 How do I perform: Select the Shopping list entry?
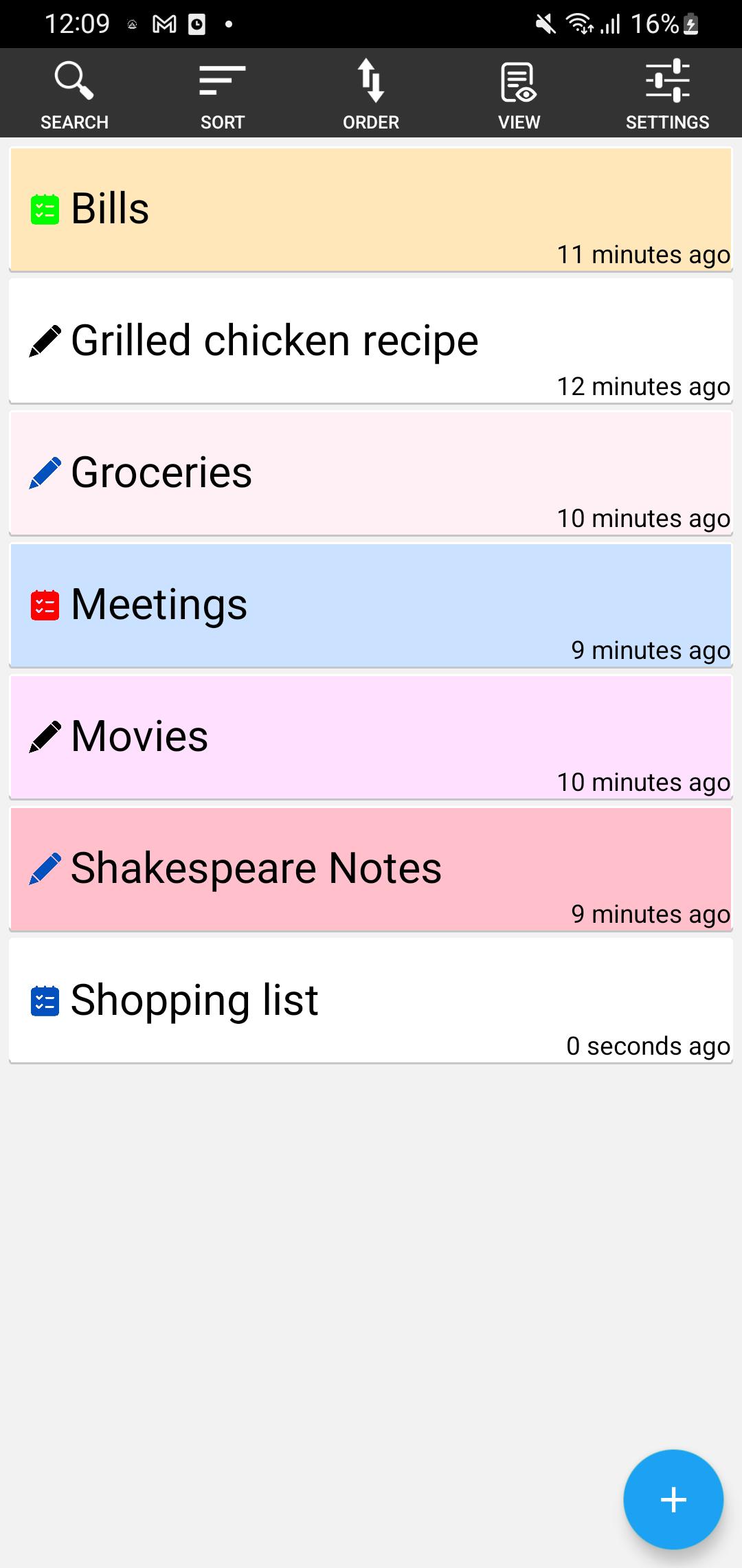point(371,1001)
